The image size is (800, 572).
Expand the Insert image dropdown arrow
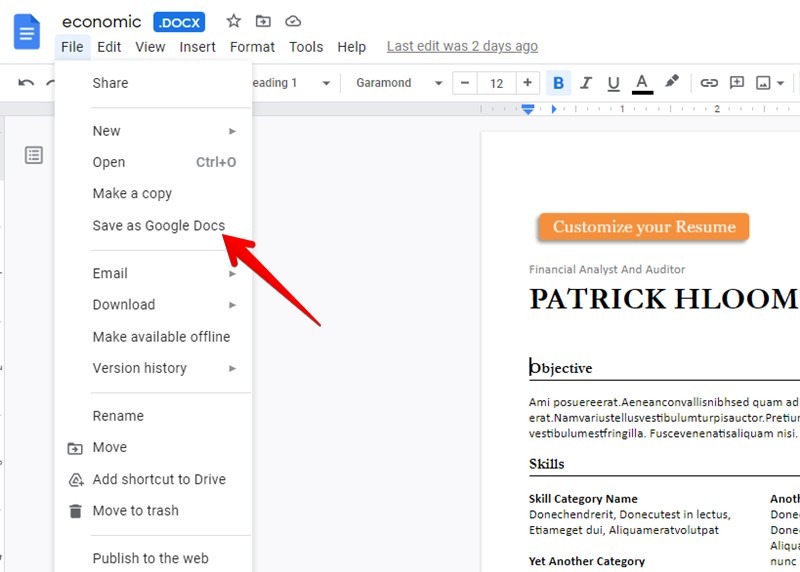tap(780, 83)
